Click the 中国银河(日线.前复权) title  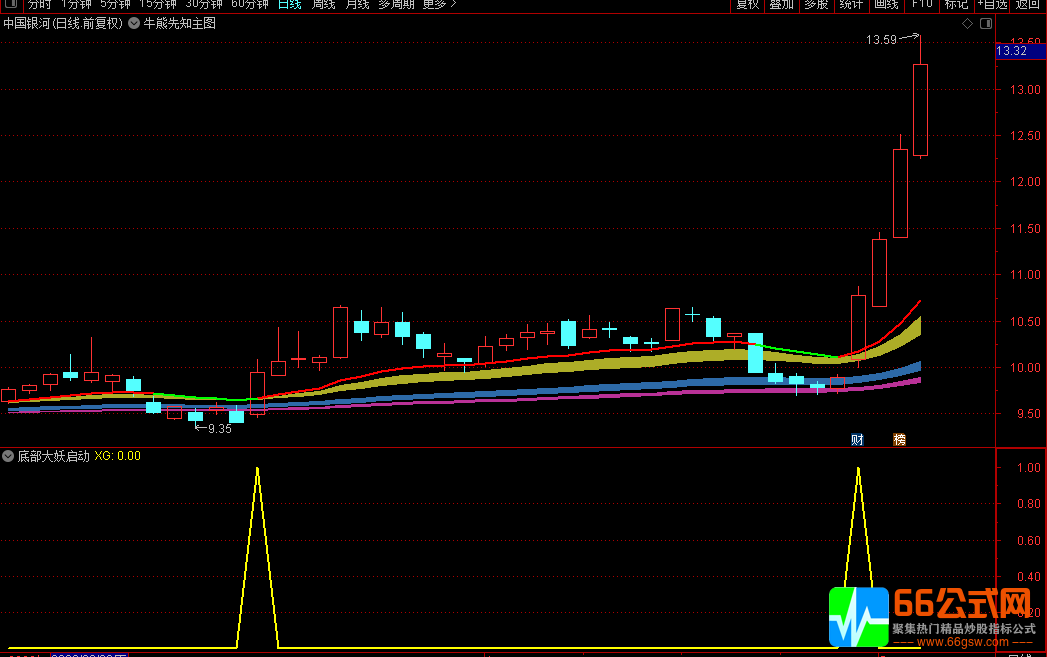(63, 23)
